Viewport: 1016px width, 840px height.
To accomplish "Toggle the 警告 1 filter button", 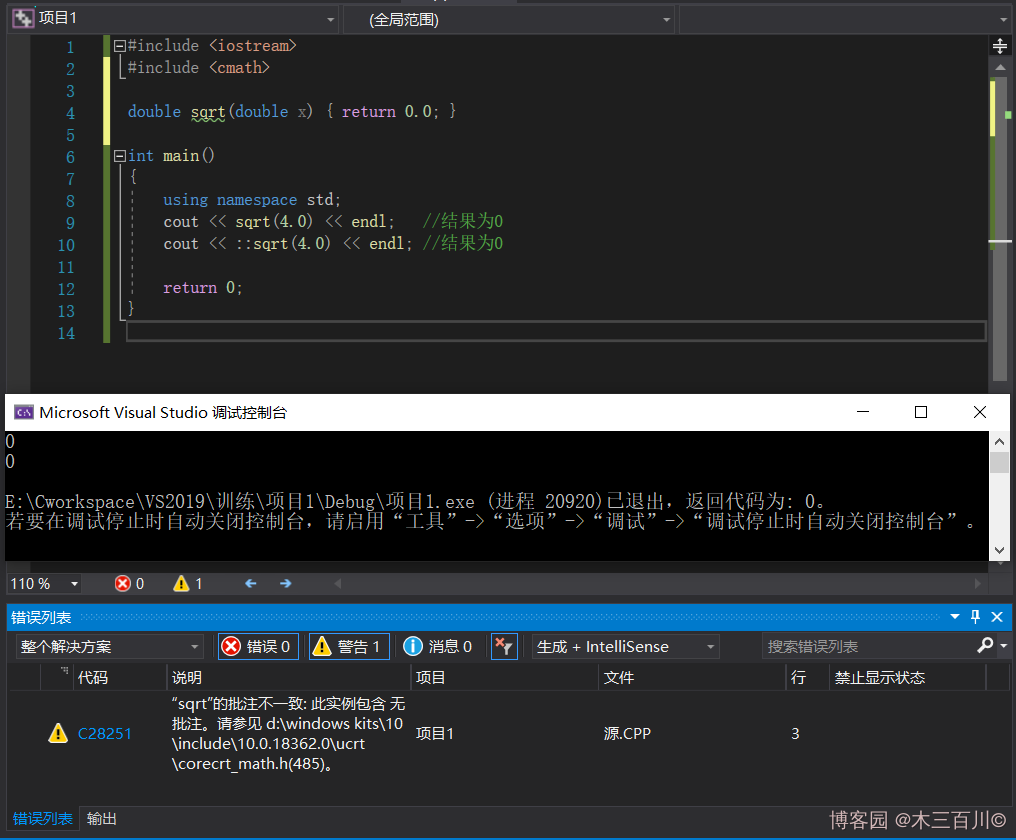I will (x=349, y=647).
